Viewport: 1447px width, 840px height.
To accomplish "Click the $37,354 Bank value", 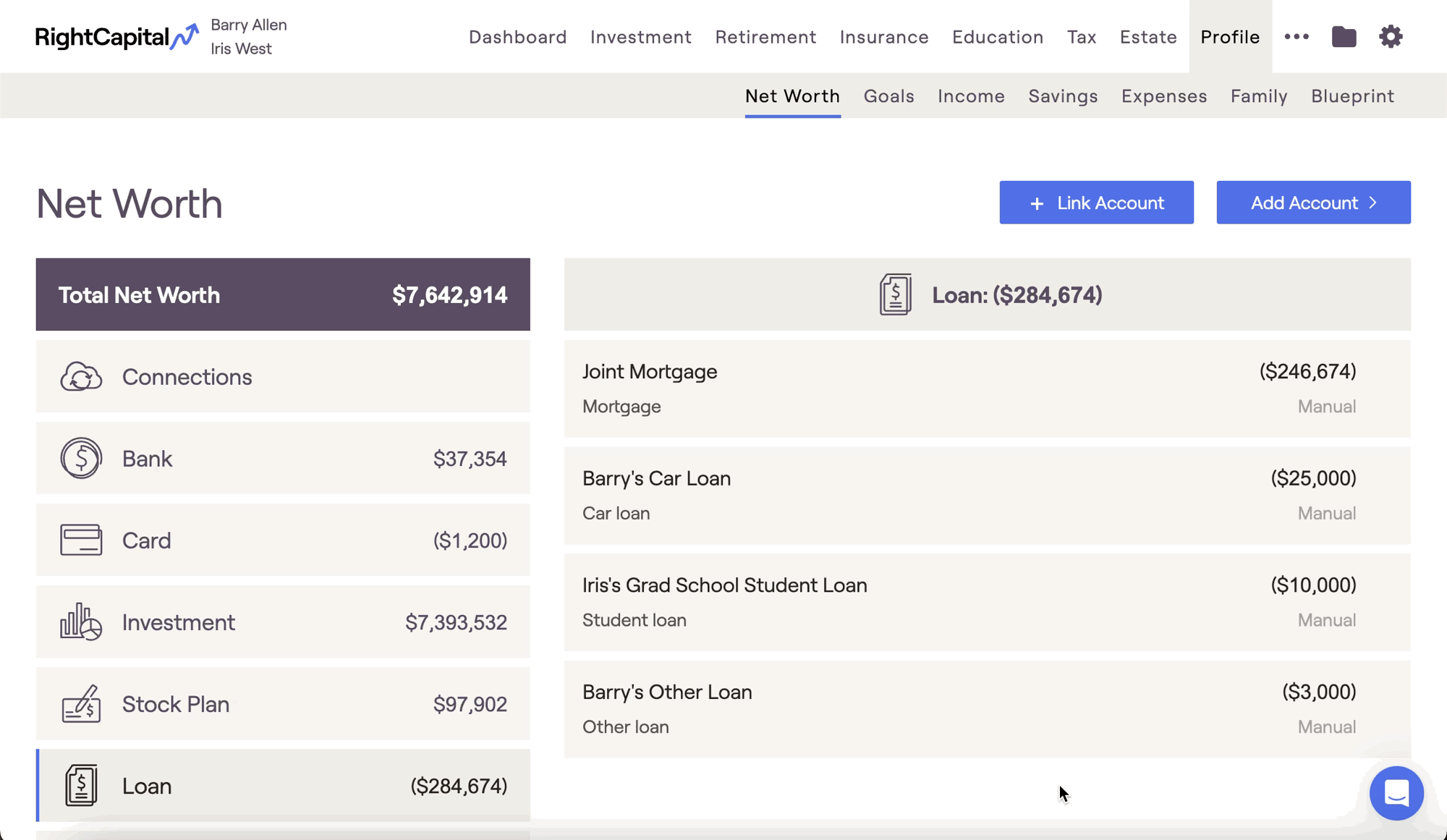I will tap(470, 459).
